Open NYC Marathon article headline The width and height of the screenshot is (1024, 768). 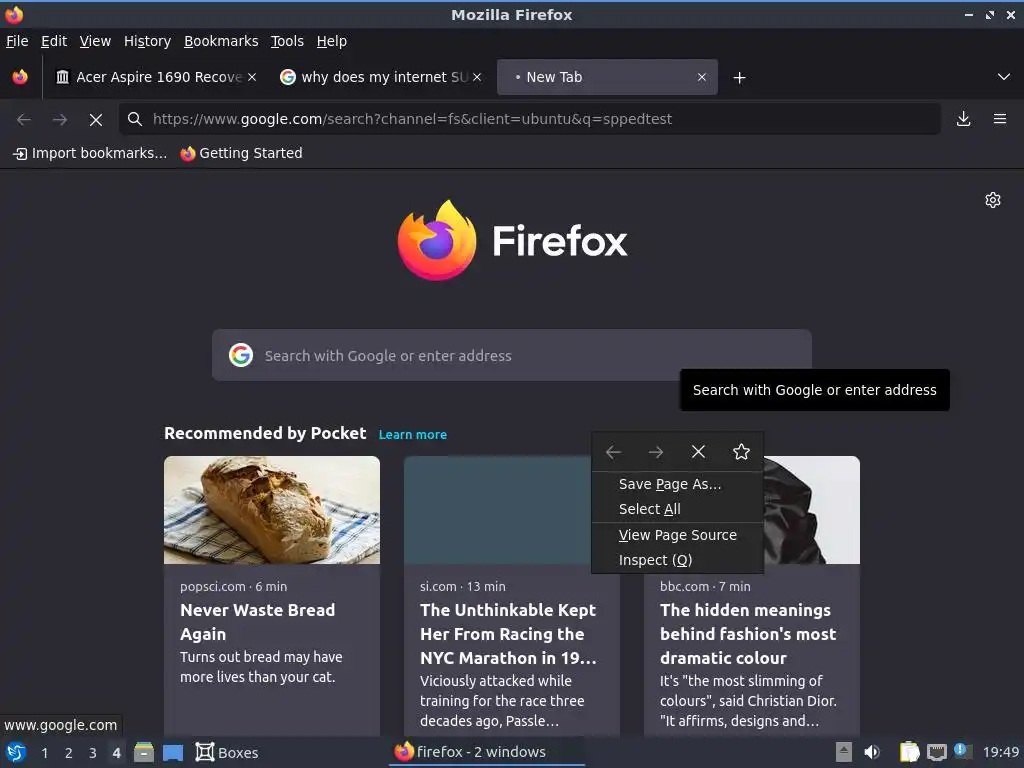[508, 633]
